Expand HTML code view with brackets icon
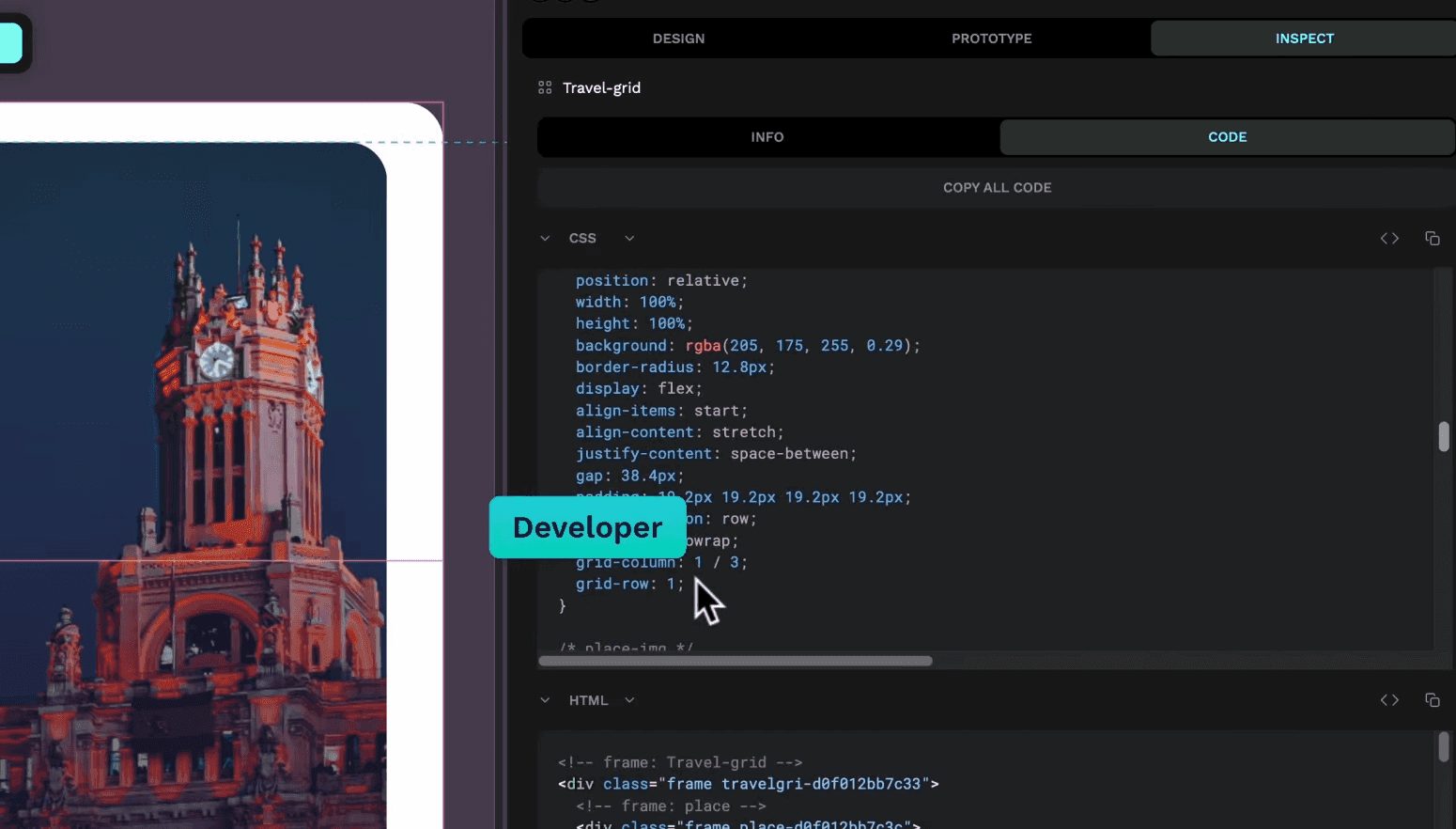 pos(1389,700)
